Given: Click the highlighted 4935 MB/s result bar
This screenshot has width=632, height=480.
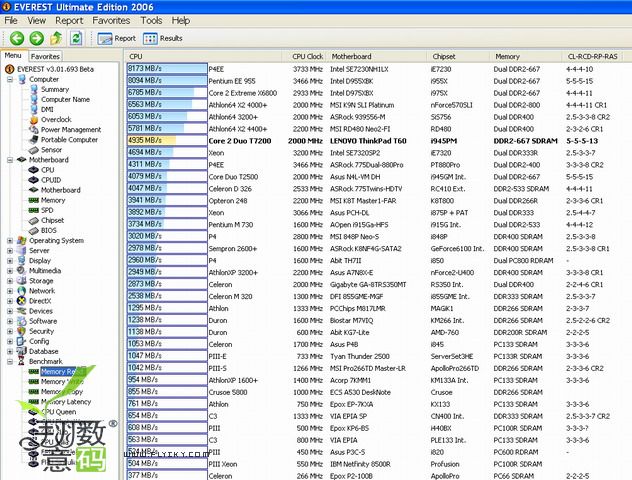Looking at the screenshot, I should [x=167, y=141].
